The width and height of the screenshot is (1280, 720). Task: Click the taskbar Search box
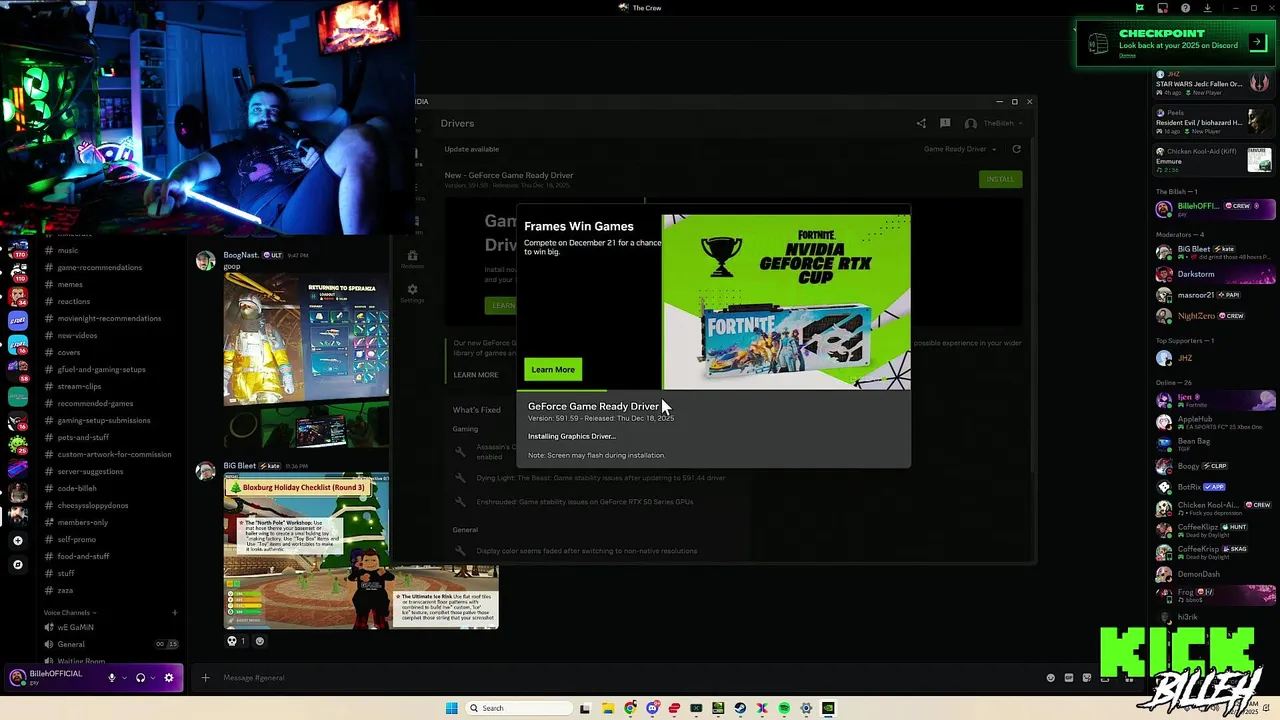click(519, 708)
